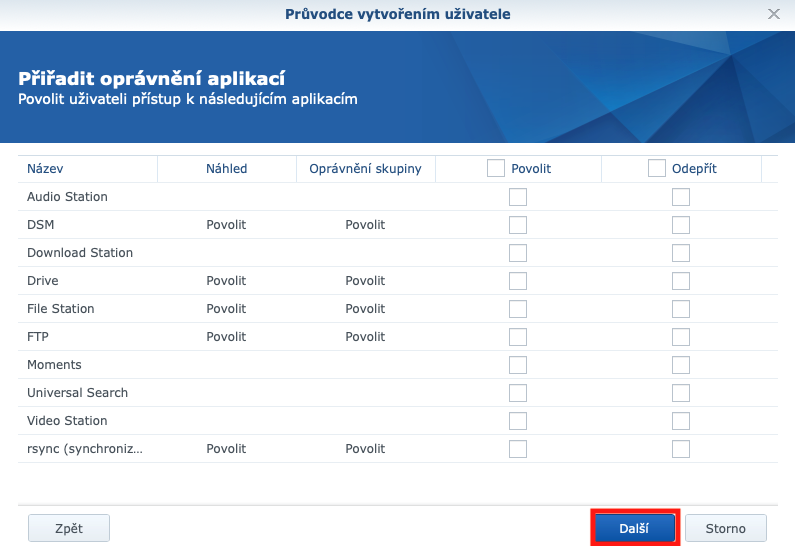Image resolution: width=795 pixels, height=546 pixels.
Task: Proceed with the Další button
Action: 634,527
